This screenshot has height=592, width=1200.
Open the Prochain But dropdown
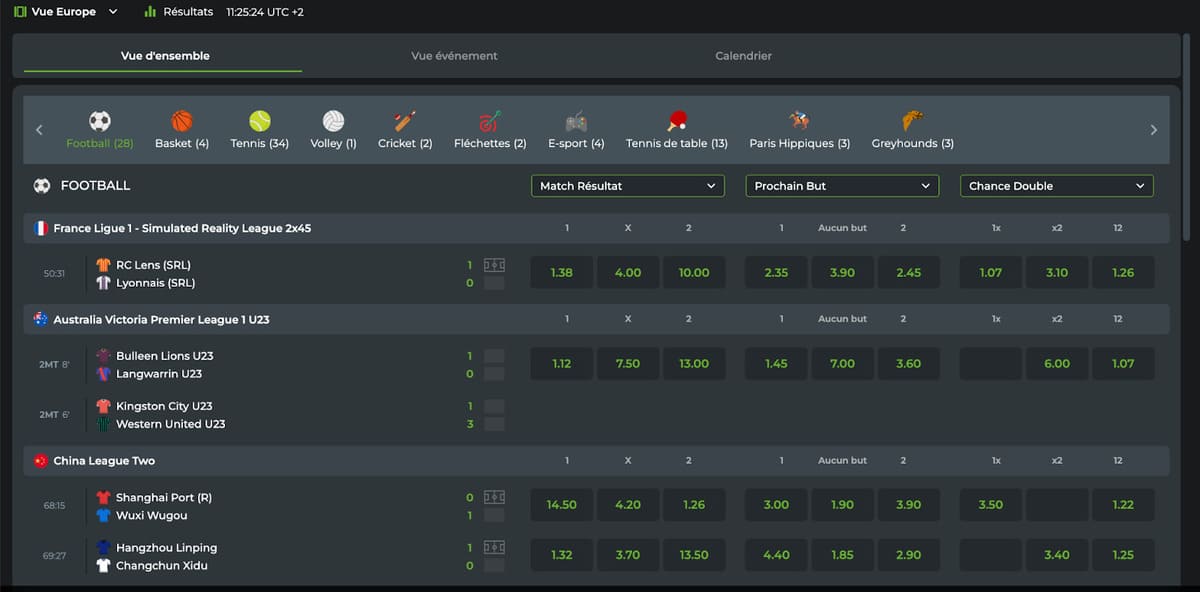pos(843,186)
